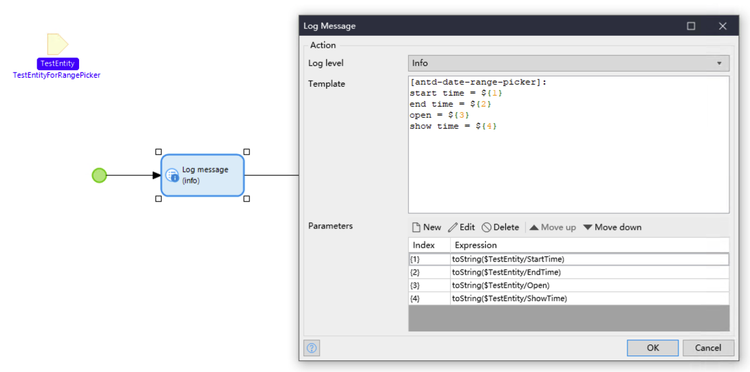Select the green start event circle

99,175
